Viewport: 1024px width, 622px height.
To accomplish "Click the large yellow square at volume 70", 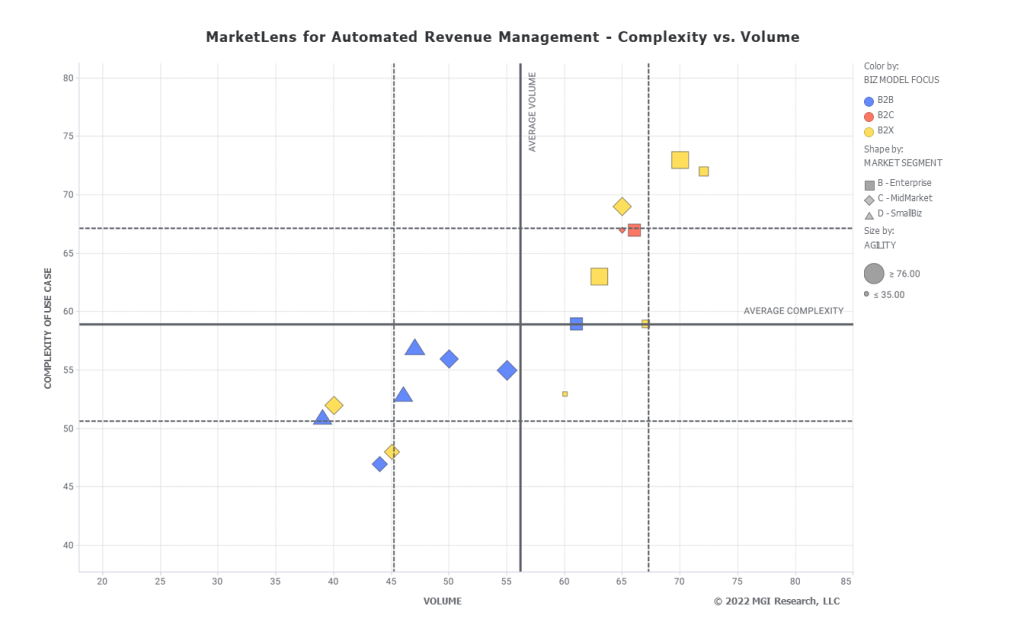I will [680, 160].
